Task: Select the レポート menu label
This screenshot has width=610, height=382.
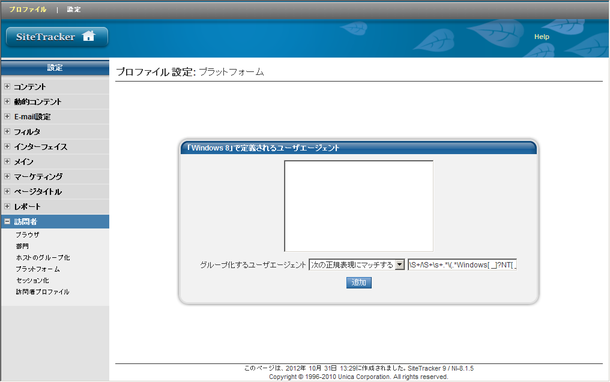Action: 27,207
